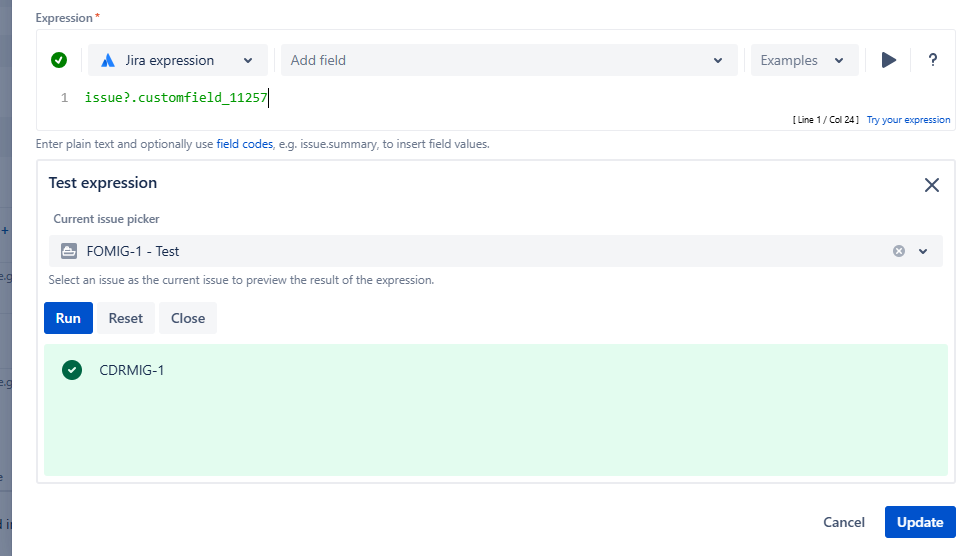The width and height of the screenshot is (971, 556).
Task: Click the issue type icon beside FOMIG-1
Action: click(x=69, y=251)
